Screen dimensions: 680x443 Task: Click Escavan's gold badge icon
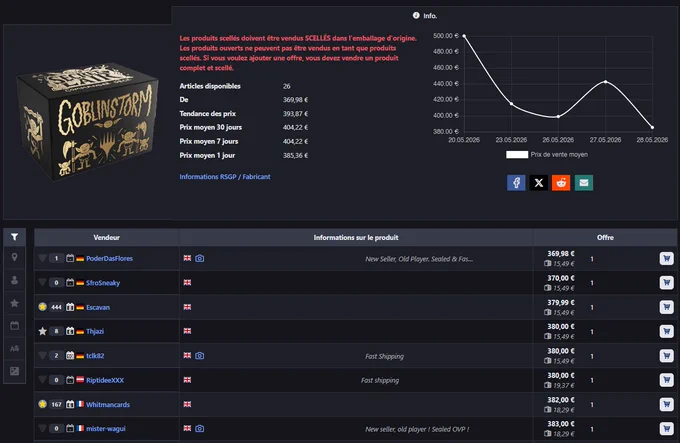coord(42,306)
